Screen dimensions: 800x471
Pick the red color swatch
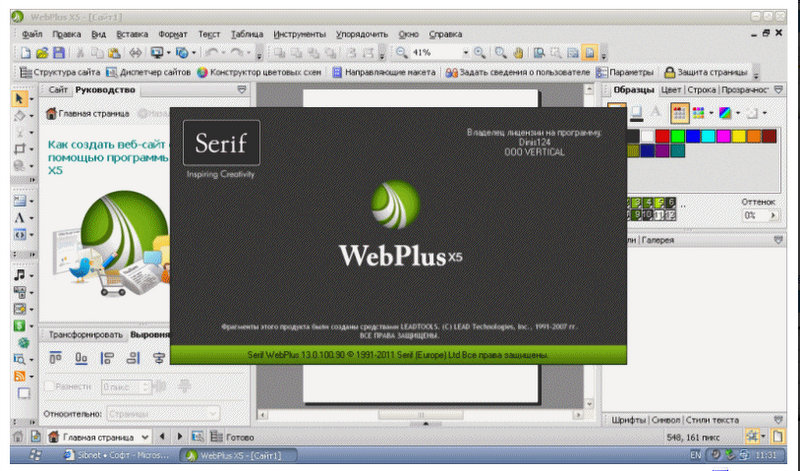pyautogui.click(x=662, y=136)
